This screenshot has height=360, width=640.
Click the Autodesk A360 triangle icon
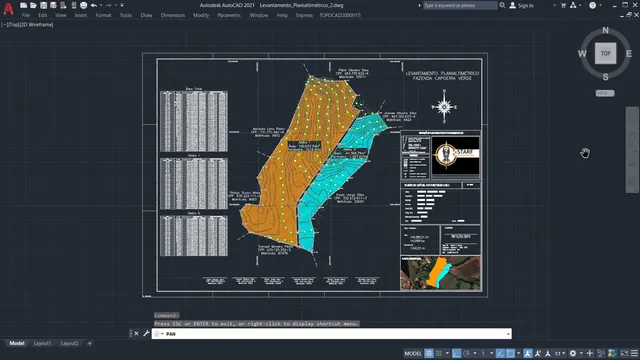(x=573, y=5)
